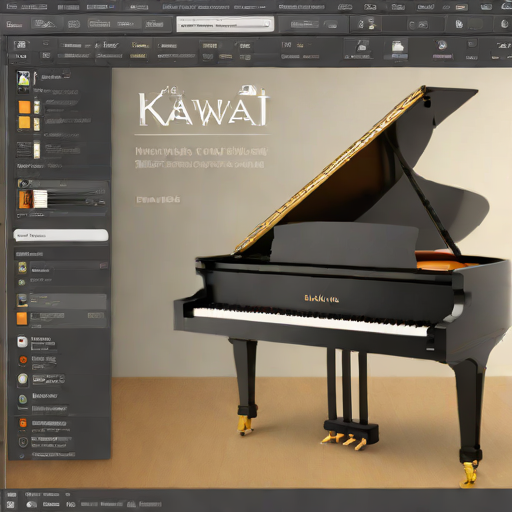Click the round green icon with blue center

23,399
